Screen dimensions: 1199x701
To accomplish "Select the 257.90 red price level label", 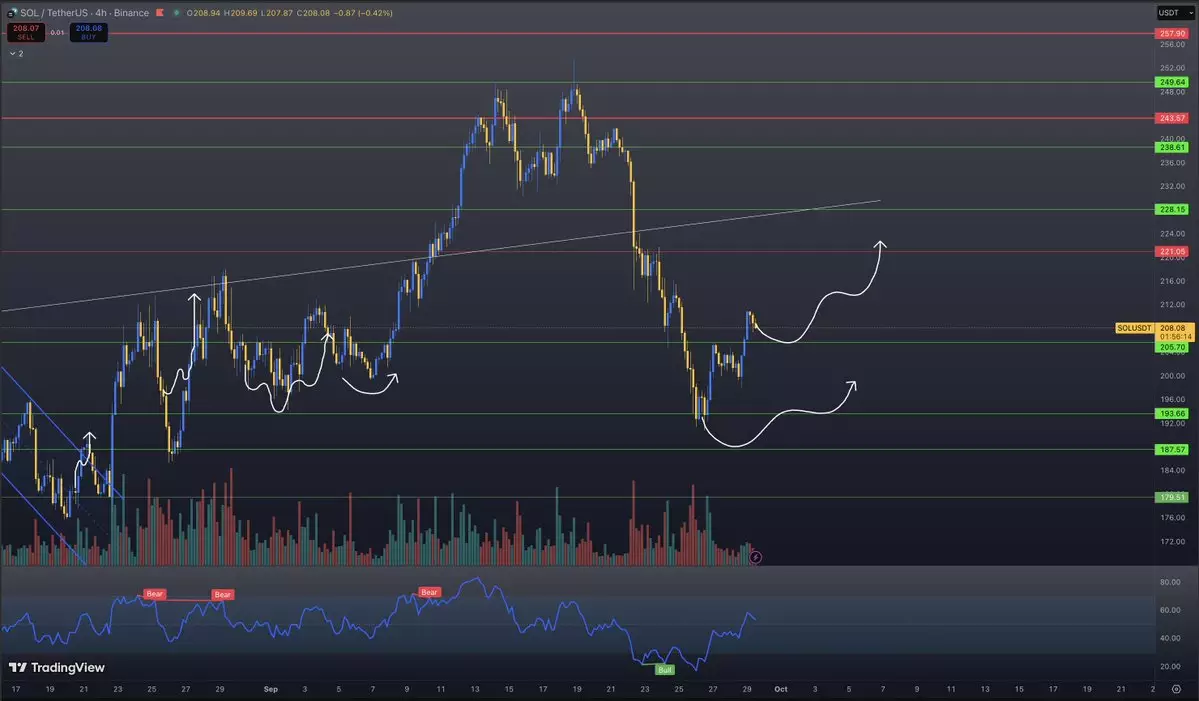I will (x=1172, y=33).
